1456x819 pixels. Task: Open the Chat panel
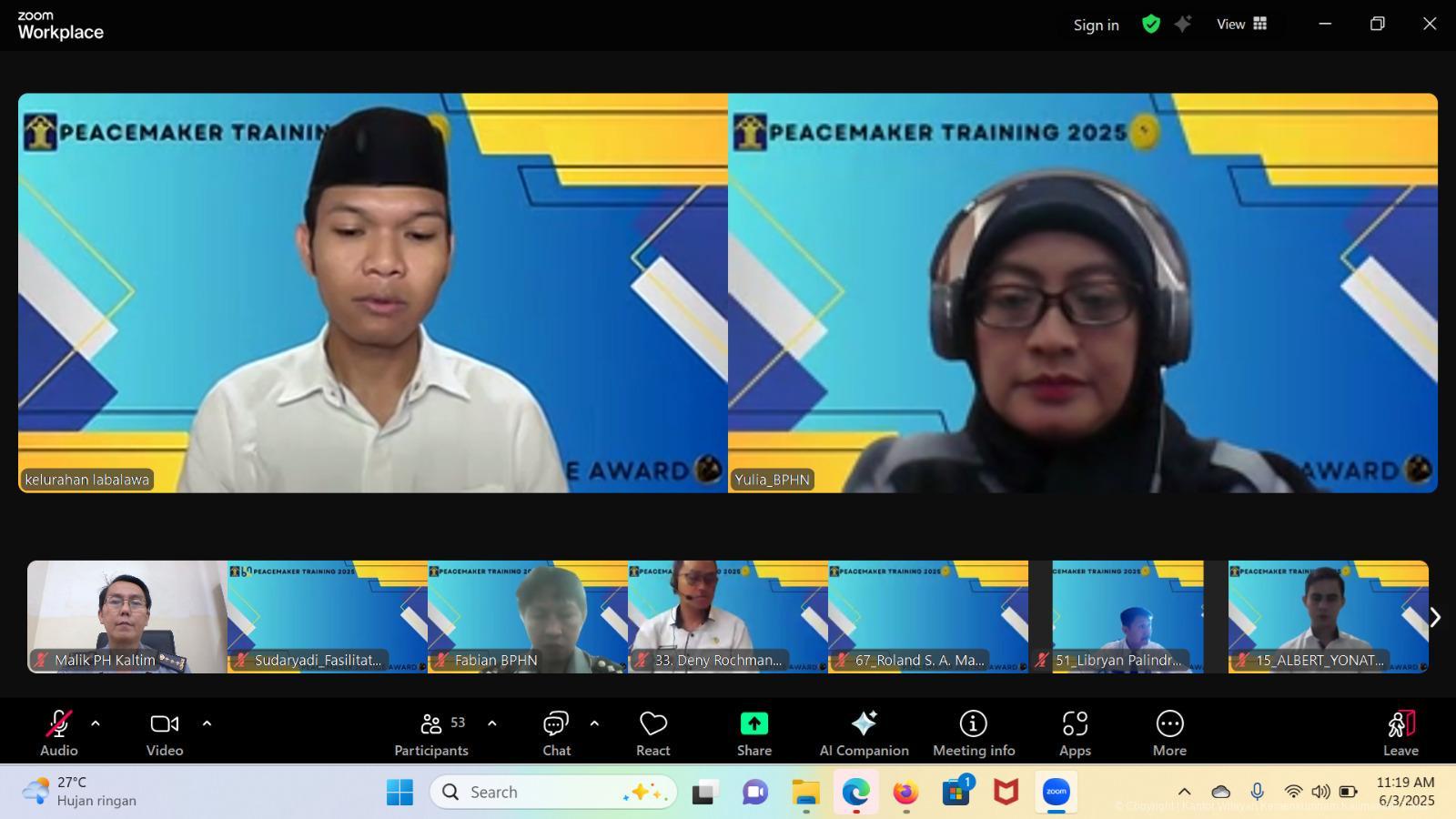coord(556,733)
